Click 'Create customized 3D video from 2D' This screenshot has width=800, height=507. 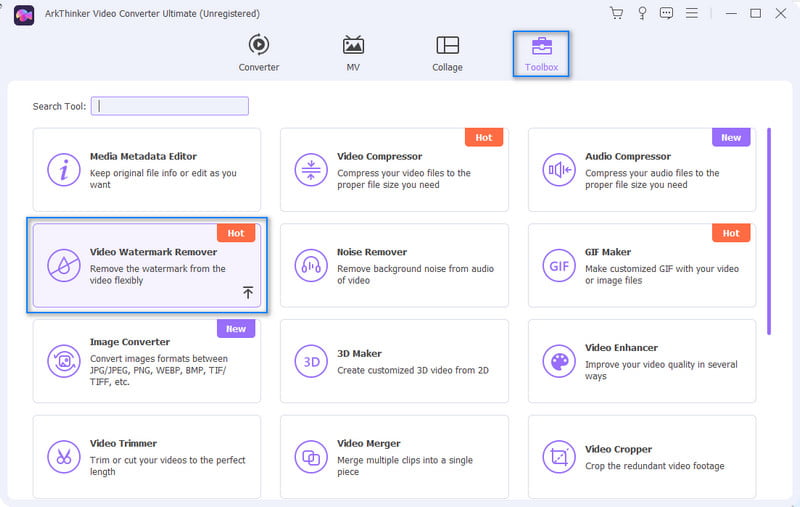point(413,370)
